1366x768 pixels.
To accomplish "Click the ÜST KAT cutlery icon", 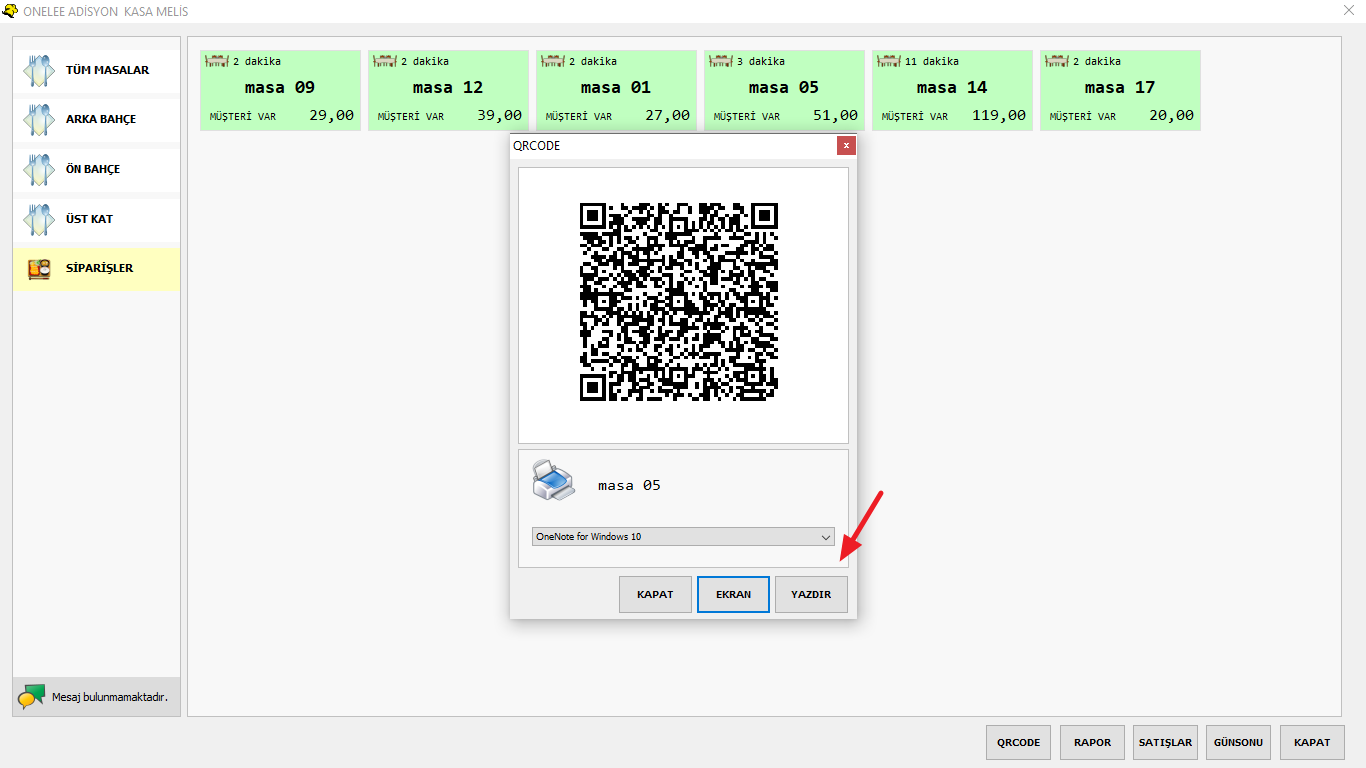I will click(x=39, y=220).
